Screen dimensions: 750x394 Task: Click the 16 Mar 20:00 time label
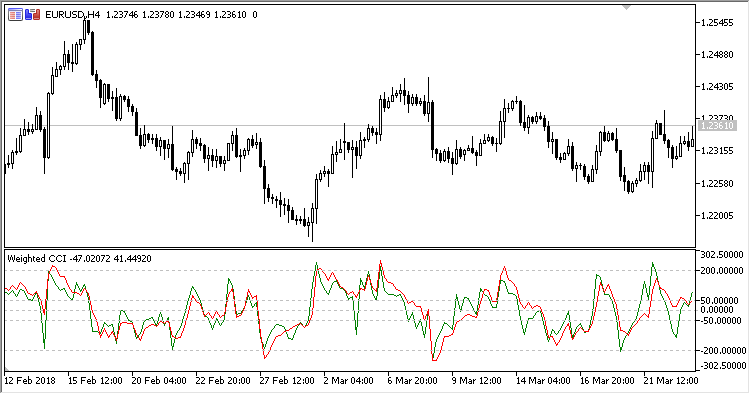click(x=607, y=381)
